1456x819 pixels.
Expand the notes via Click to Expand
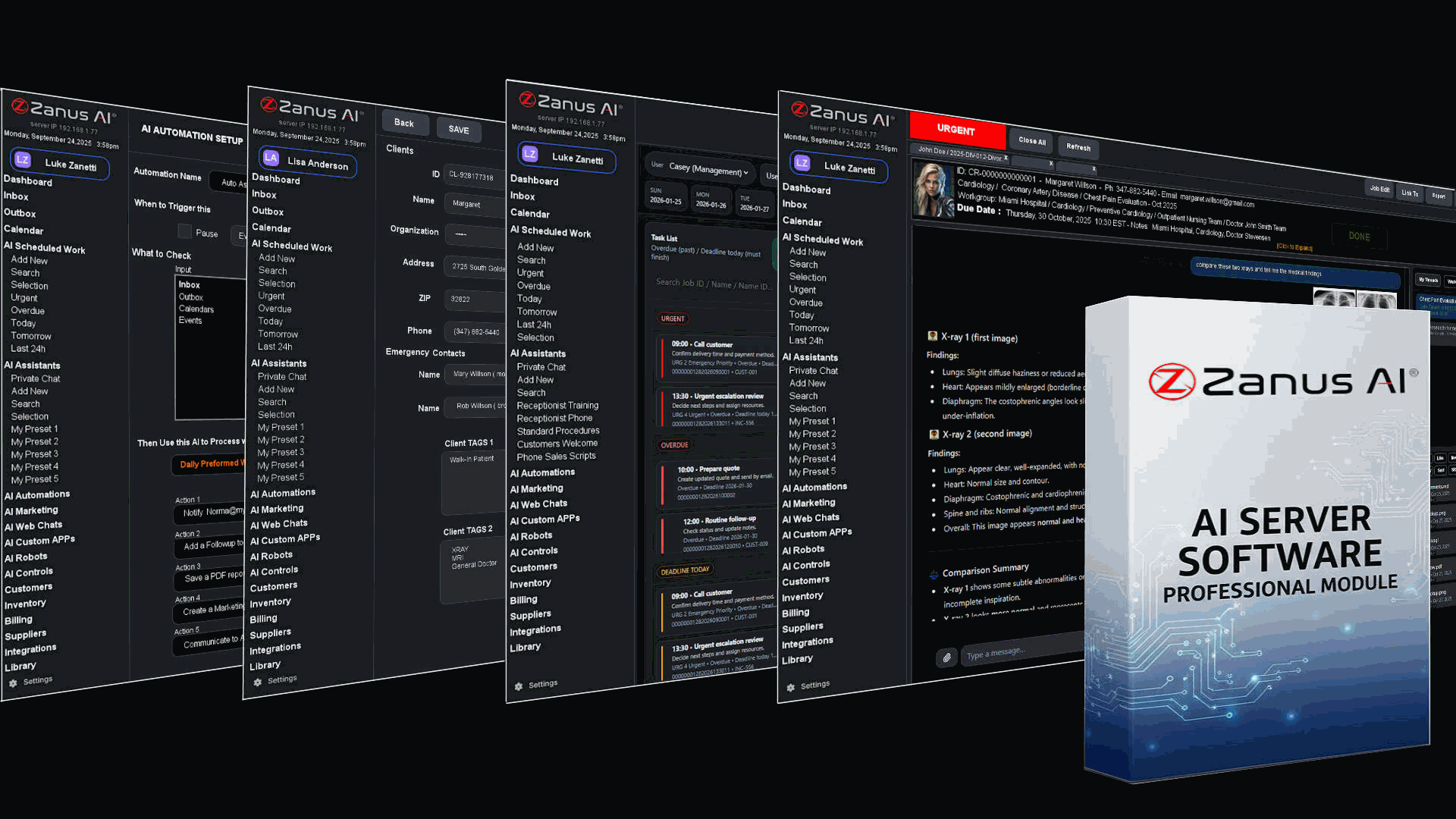1294,248
